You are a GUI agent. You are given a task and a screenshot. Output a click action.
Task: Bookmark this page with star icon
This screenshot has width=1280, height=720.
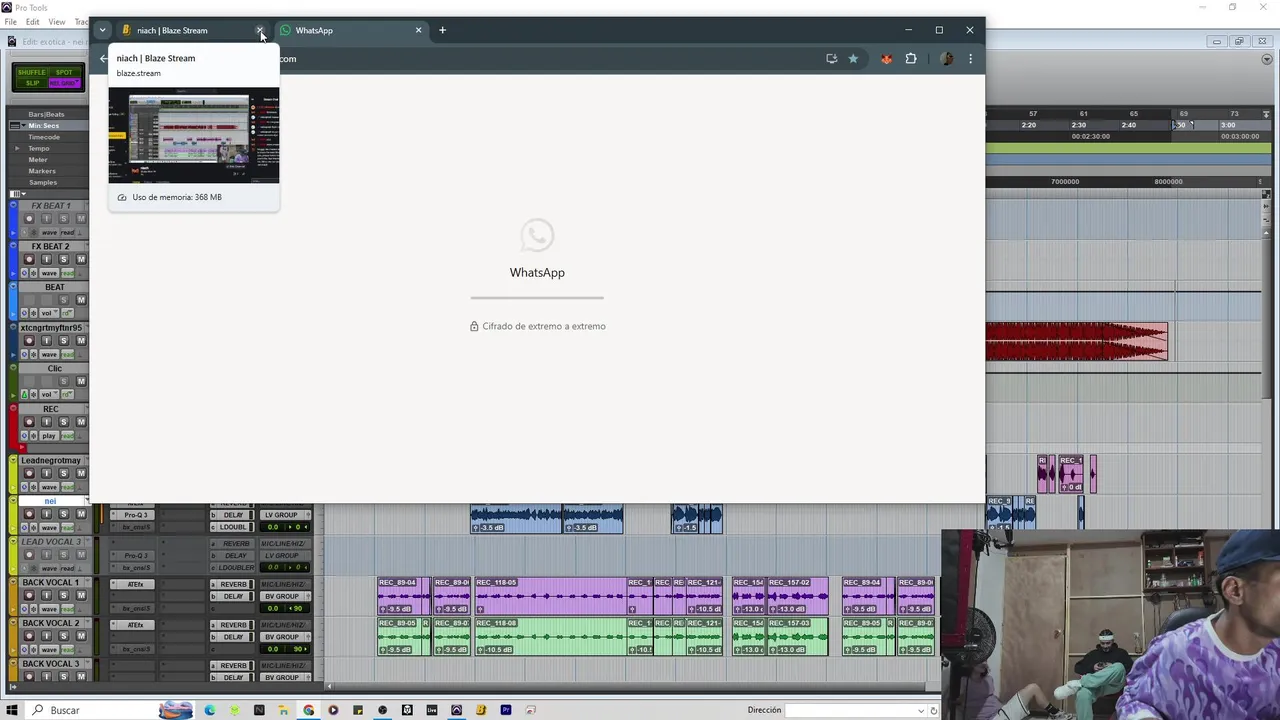pos(853,59)
